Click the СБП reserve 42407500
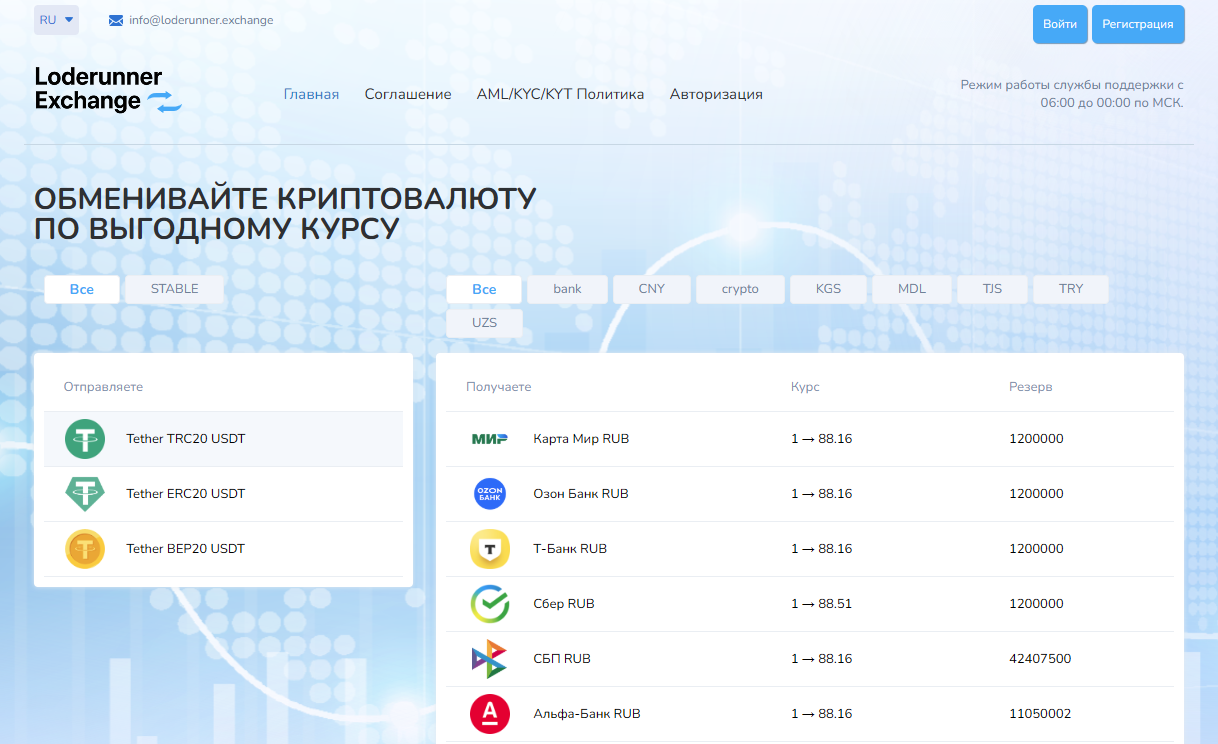The width and height of the screenshot is (1218, 744). click(x=1040, y=659)
